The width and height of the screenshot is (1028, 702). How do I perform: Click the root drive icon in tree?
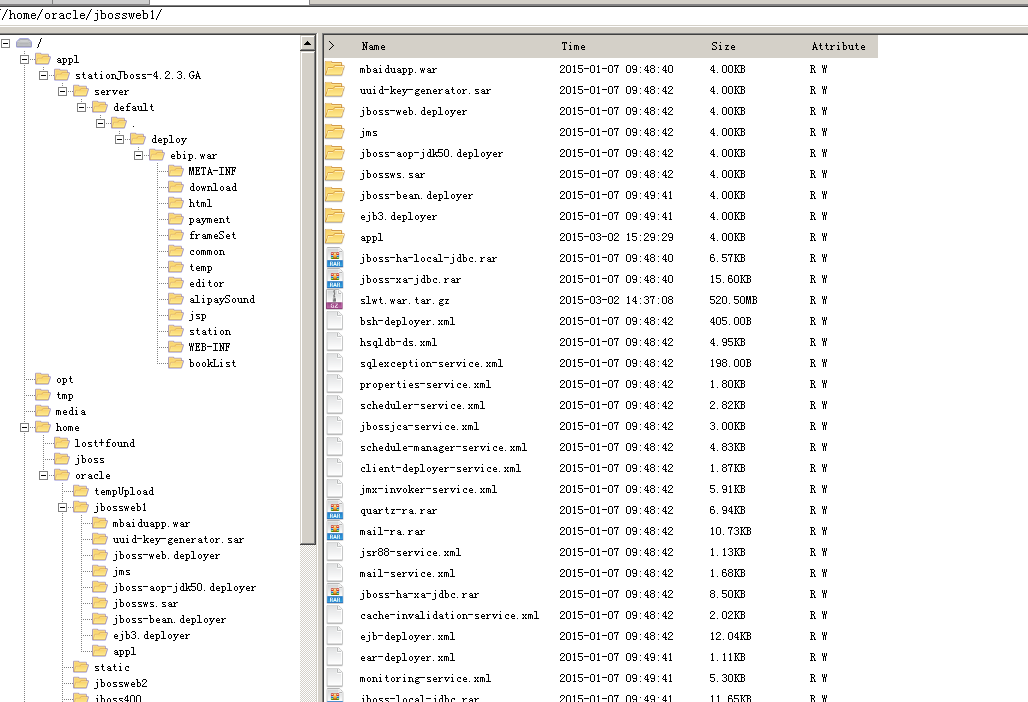[24, 43]
